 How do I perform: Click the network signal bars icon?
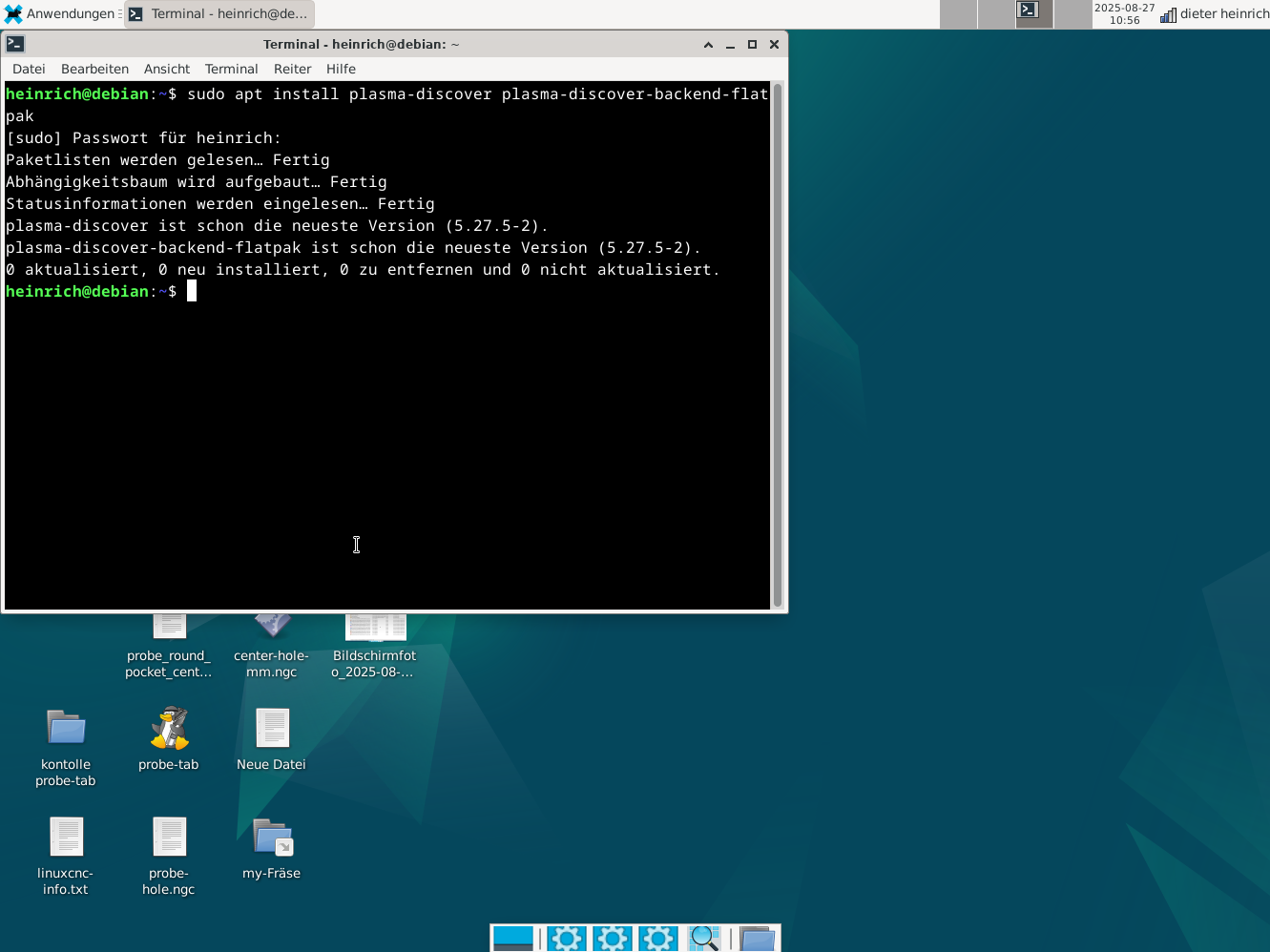point(1168,14)
